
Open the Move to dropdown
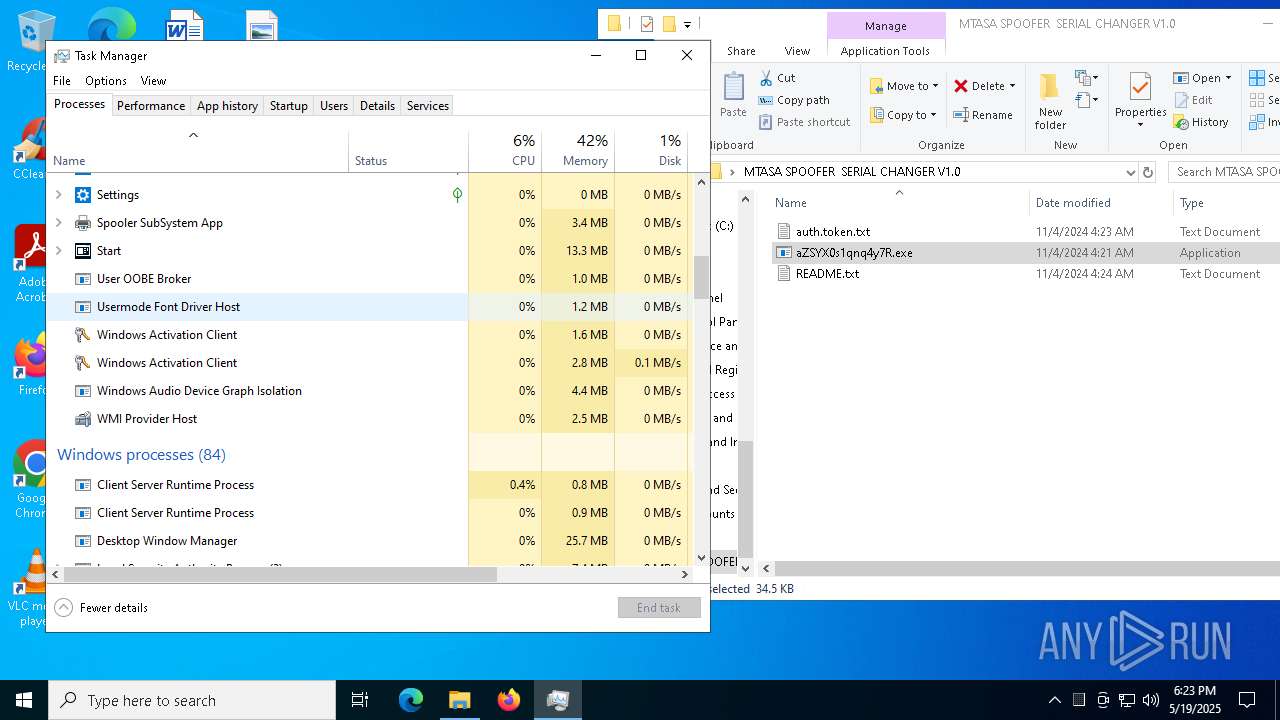(x=904, y=86)
